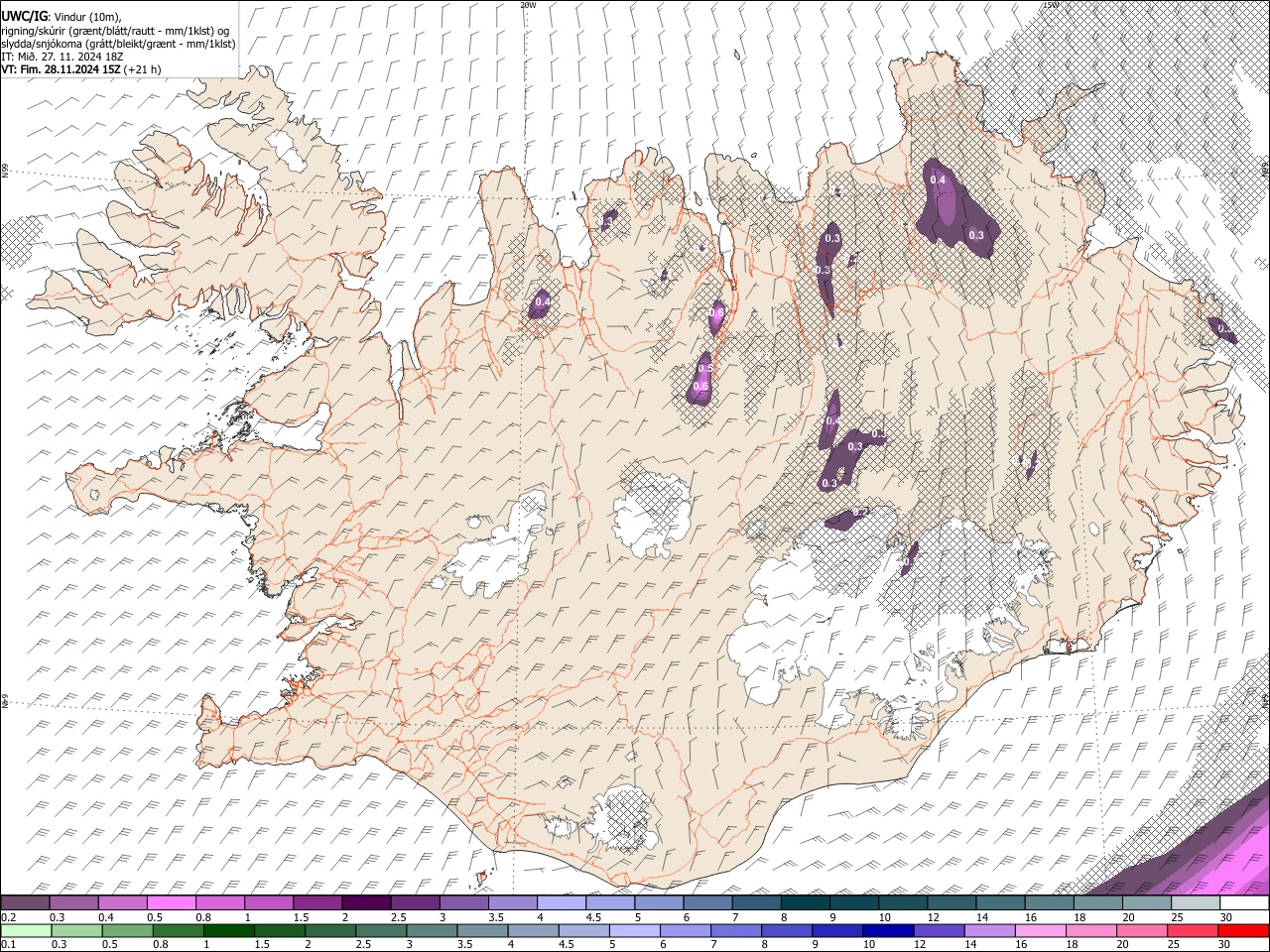
Task: Click the 'VT: Fim. 28.11.2024 15Z (+21 h)' line
Action: click(x=81, y=69)
